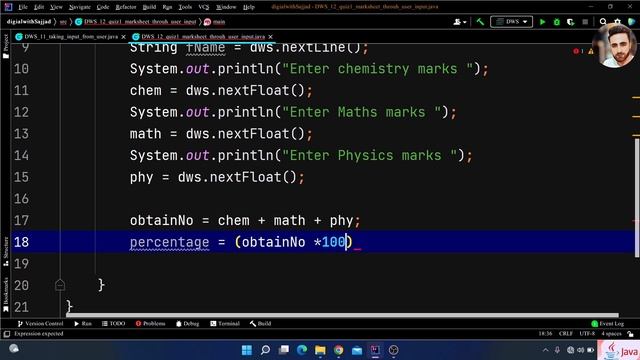Click the src breadcrumb
Image resolution: width=640 pixels, height=360 pixels.
click(63, 22)
